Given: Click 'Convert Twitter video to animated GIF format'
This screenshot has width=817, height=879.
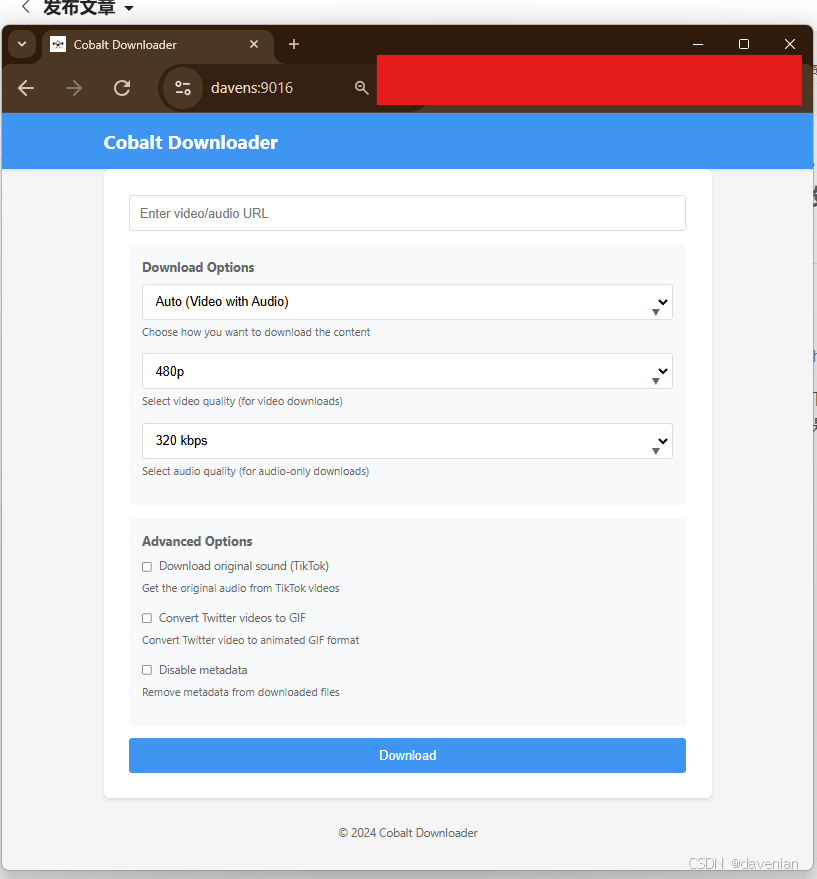Looking at the screenshot, I should (251, 640).
